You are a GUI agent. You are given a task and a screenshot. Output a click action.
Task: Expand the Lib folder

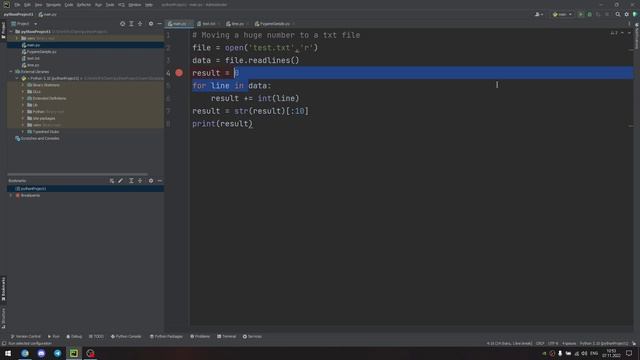[x=23, y=105]
